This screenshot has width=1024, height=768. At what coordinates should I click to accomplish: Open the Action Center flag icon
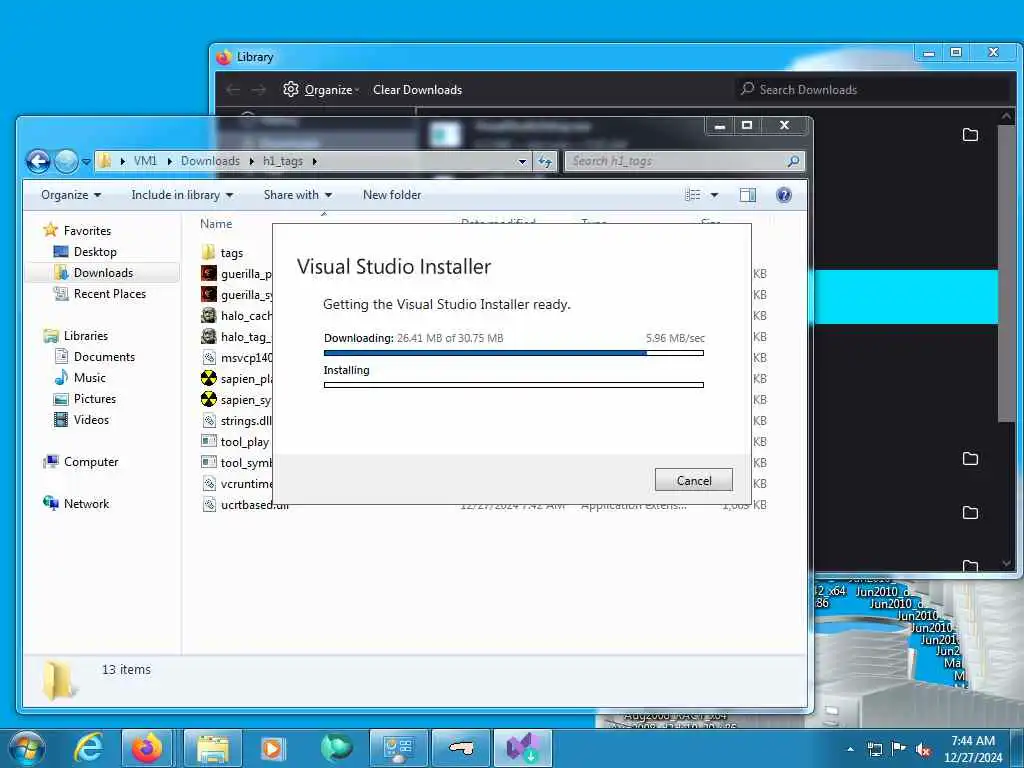899,749
